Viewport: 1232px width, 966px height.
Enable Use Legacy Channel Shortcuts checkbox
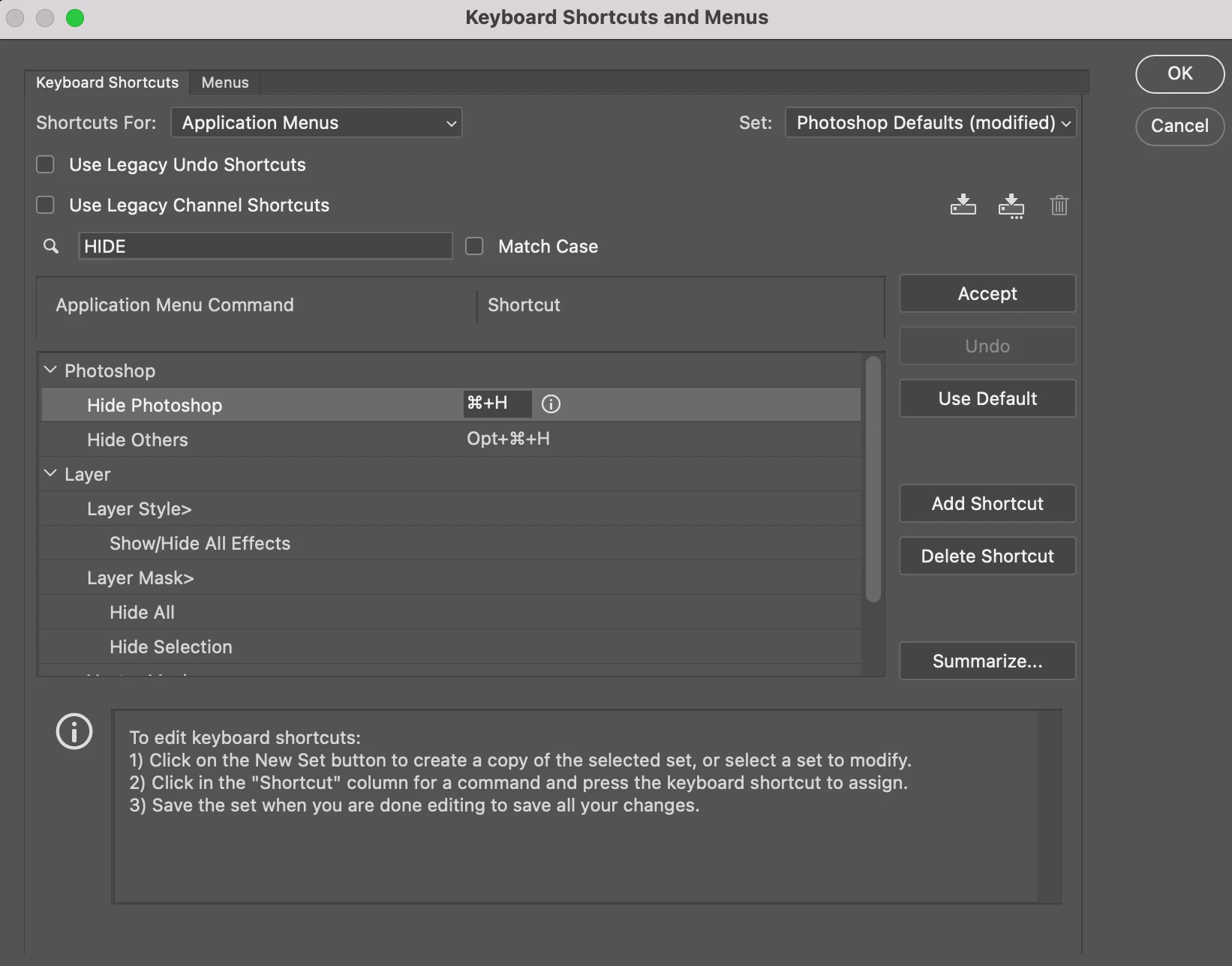tap(46, 205)
